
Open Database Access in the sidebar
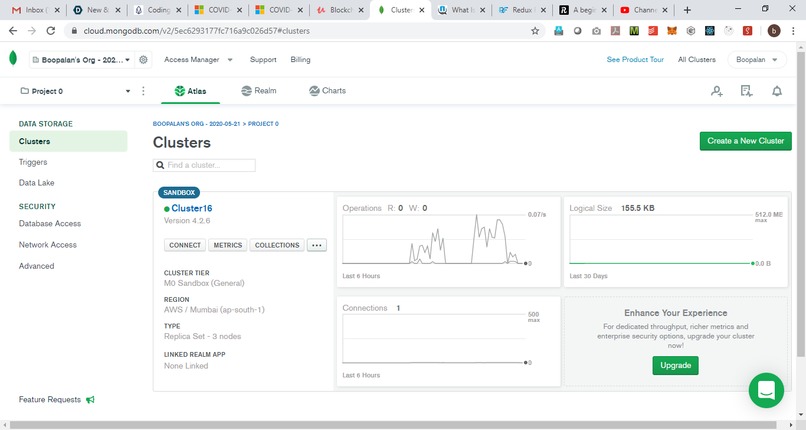(50, 223)
